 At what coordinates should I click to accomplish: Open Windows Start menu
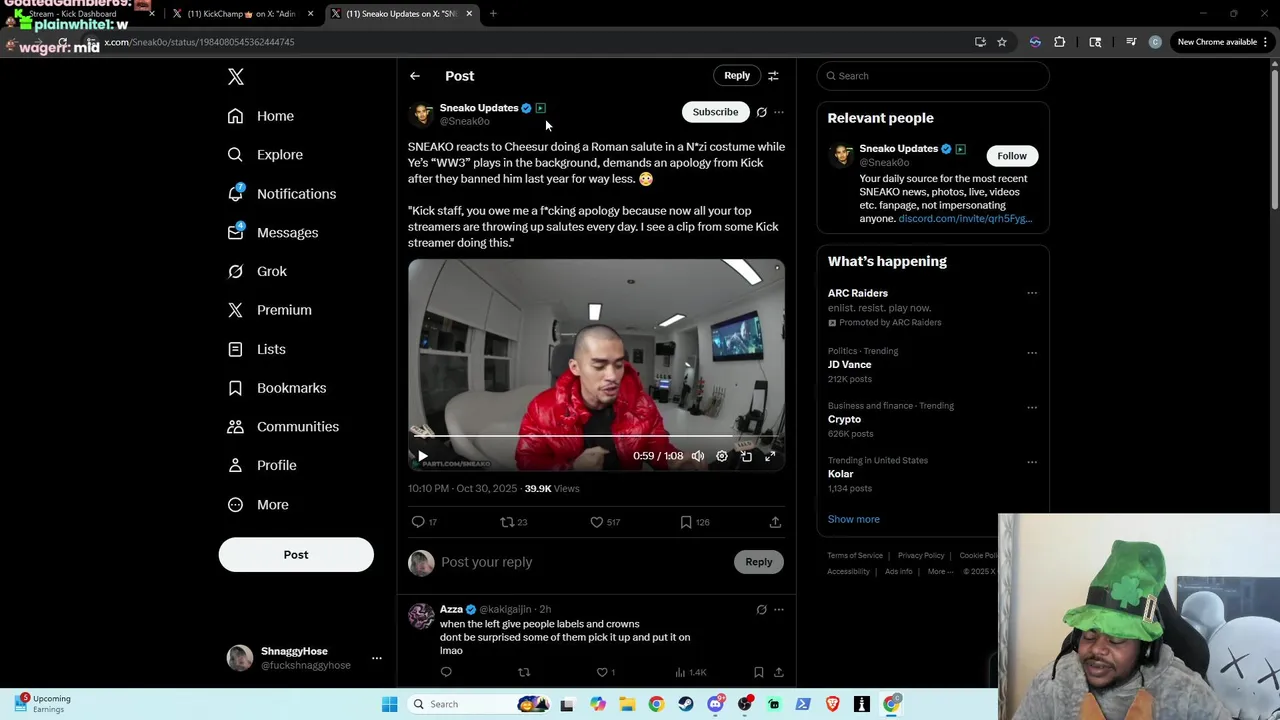390,704
